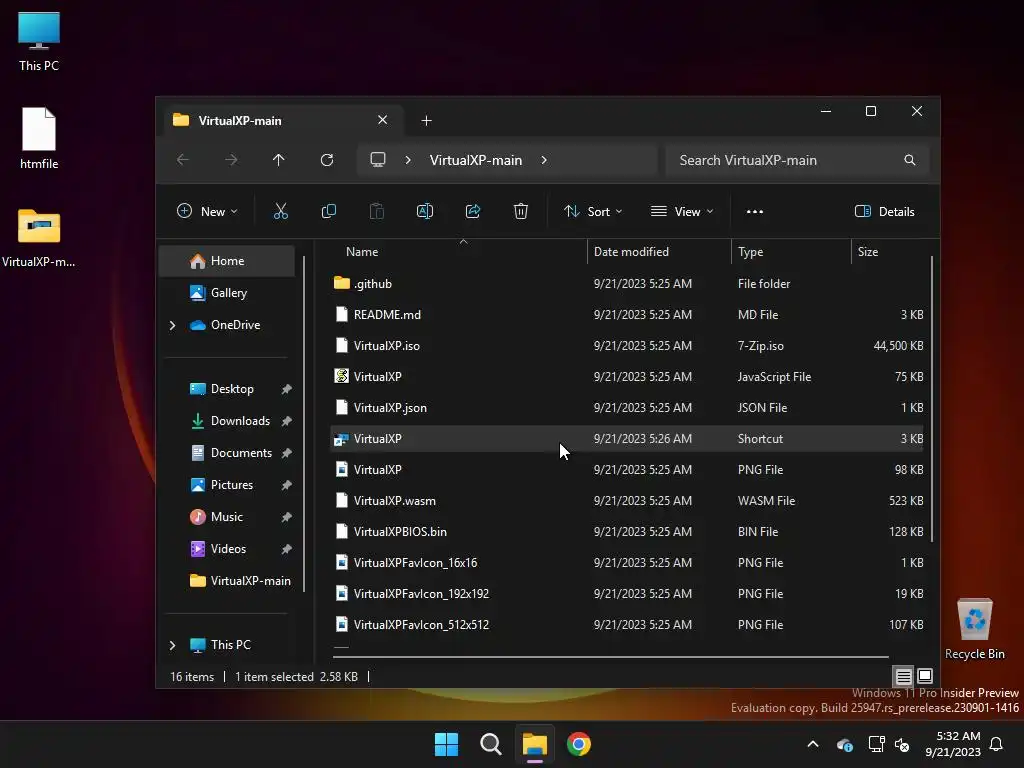Show hidden tray icons chevron
Screen dimensions: 1024x768
[x=813, y=744]
